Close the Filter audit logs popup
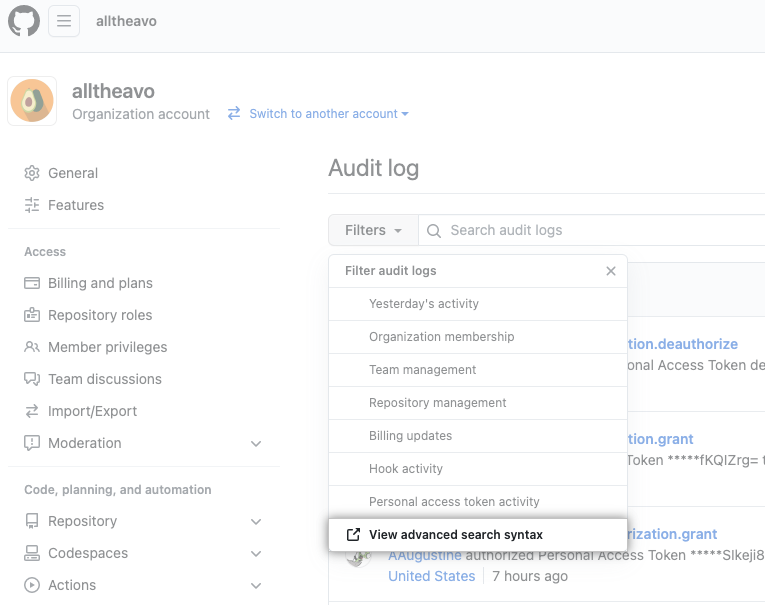 coord(611,271)
